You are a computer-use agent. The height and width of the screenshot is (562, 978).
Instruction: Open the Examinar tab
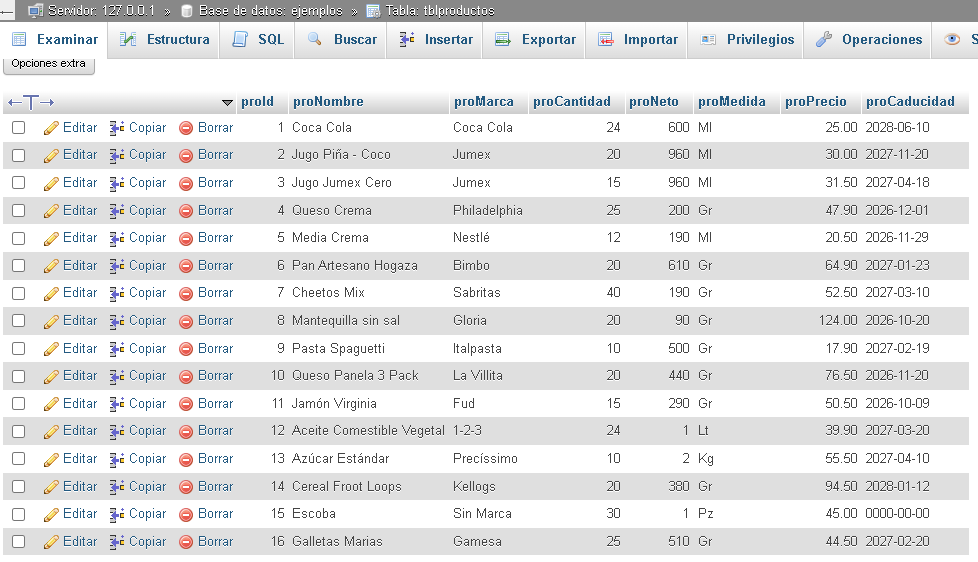click(x=55, y=39)
